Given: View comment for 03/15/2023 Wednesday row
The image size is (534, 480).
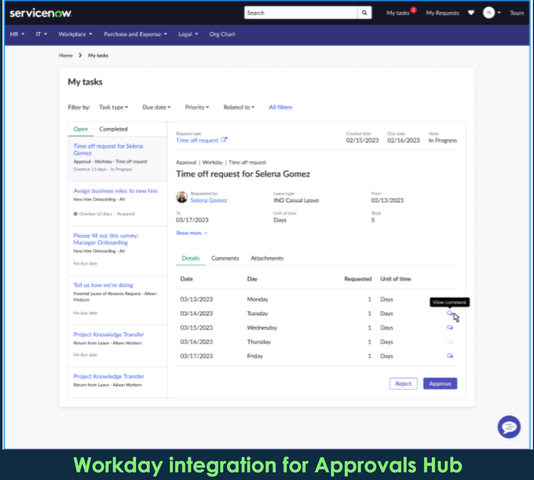Looking at the screenshot, I should pos(450,327).
